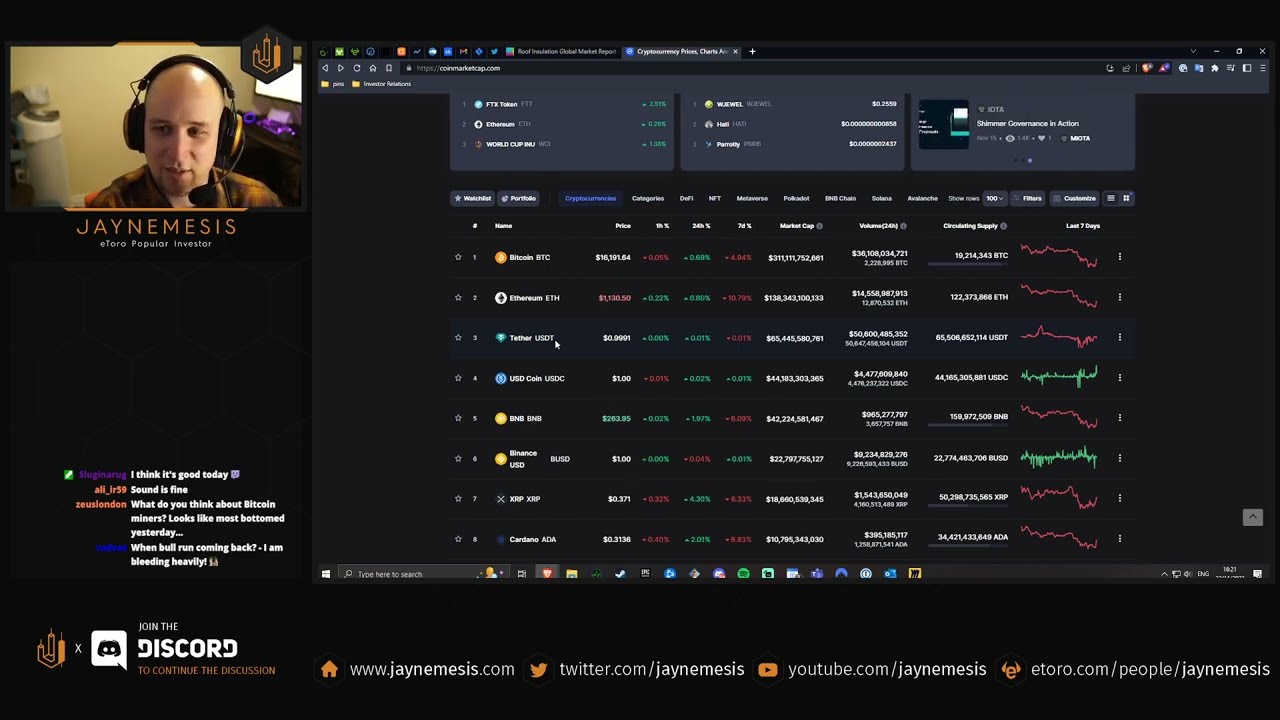Toggle the BNB watchlist star

pos(458,418)
